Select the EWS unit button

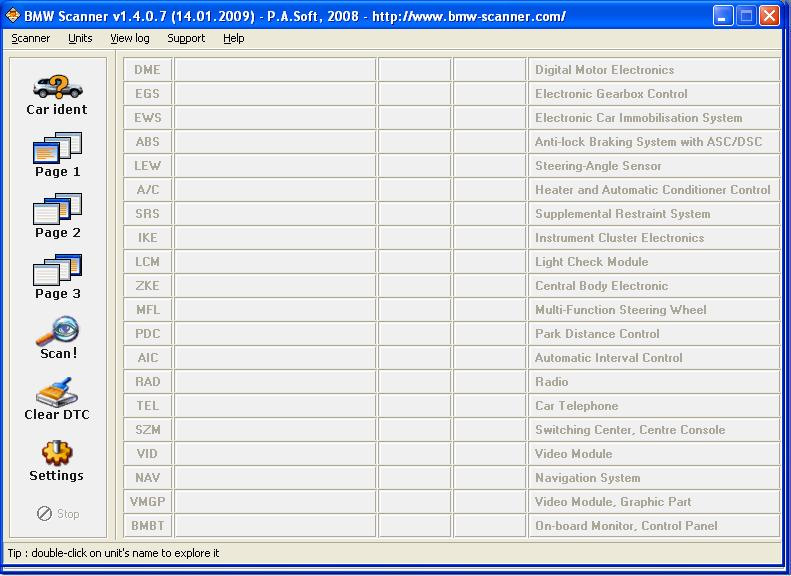pos(147,118)
